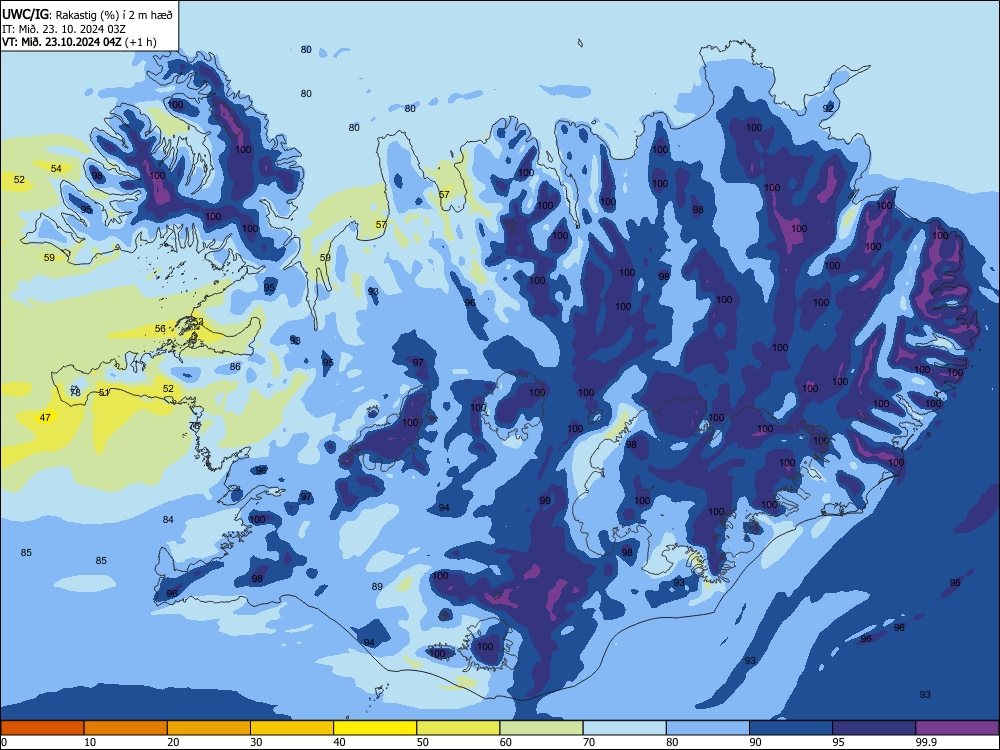Click the '89' humidity value on the map
The image size is (1000, 750).
click(377, 586)
